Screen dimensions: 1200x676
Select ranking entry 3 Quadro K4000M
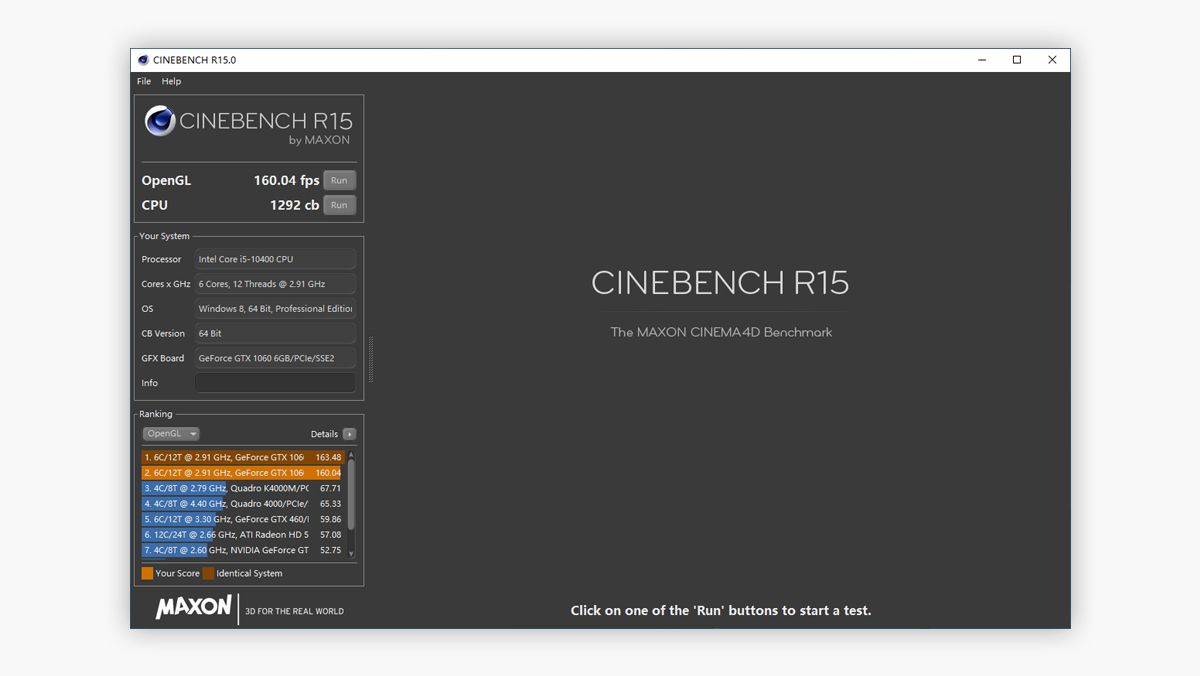242,488
